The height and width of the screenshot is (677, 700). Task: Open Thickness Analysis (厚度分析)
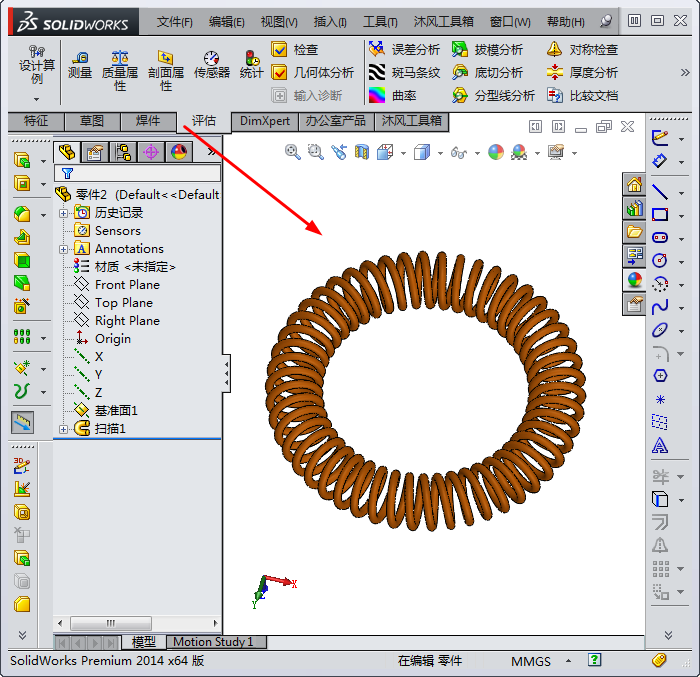click(x=582, y=72)
